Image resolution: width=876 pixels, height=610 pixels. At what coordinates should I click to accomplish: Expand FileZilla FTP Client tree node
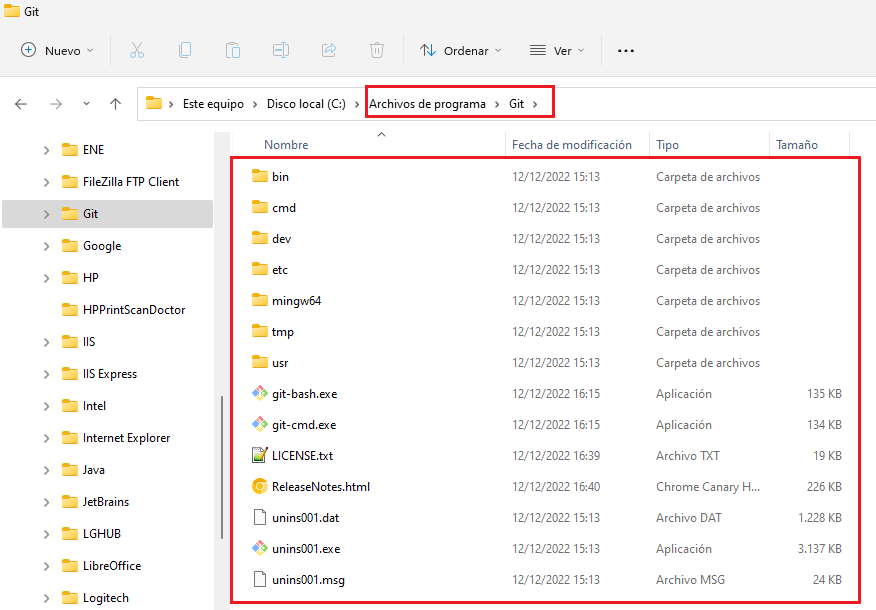pos(46,182)
